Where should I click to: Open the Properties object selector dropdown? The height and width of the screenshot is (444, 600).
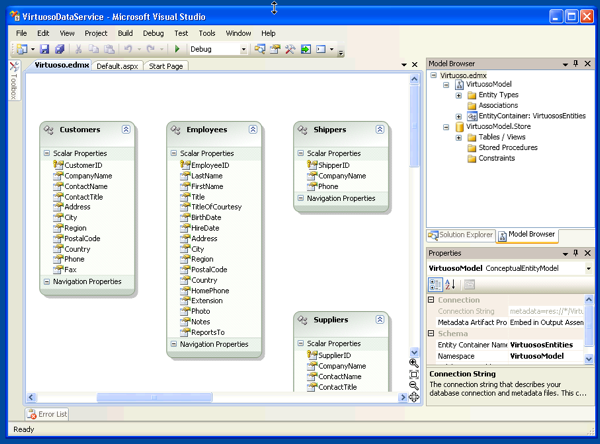point(589,268)
